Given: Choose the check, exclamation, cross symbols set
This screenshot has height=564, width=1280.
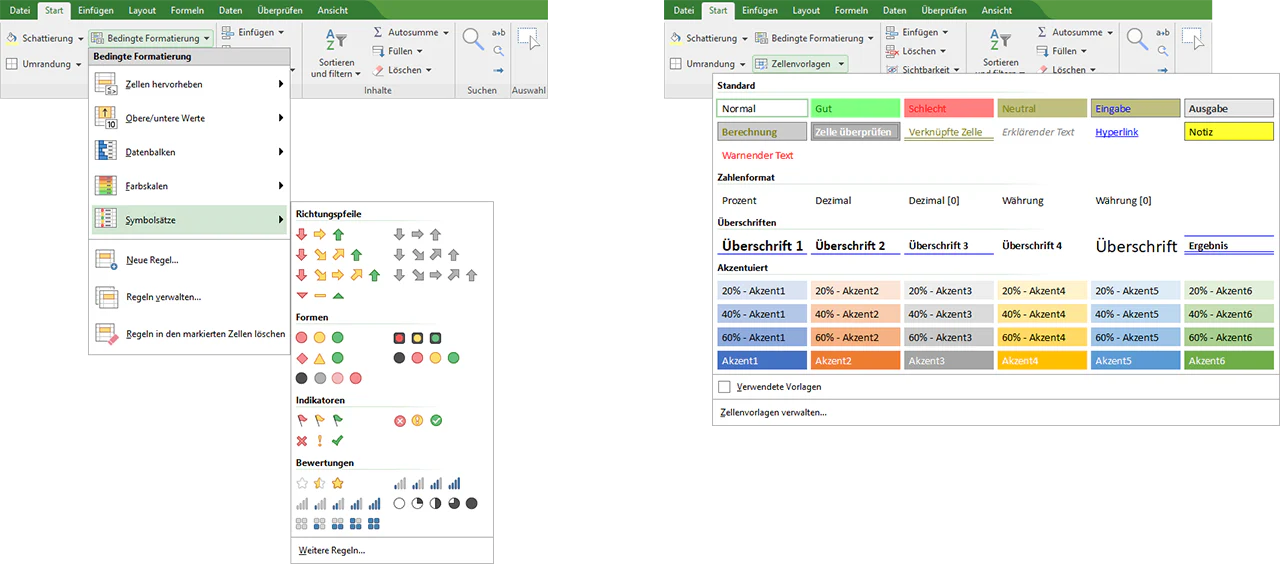Looking at the screenshot, I should click(x=320, y=440).
